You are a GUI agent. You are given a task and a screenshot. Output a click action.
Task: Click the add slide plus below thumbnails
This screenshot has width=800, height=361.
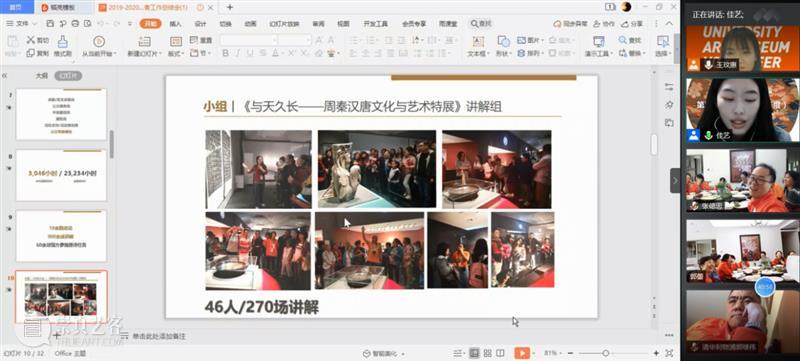(57, 336)
